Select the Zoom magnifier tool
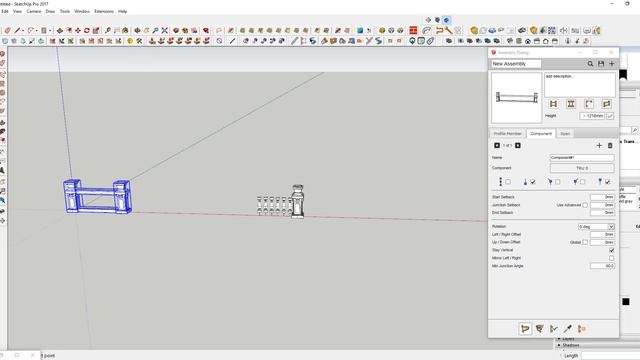 (156, 30)
